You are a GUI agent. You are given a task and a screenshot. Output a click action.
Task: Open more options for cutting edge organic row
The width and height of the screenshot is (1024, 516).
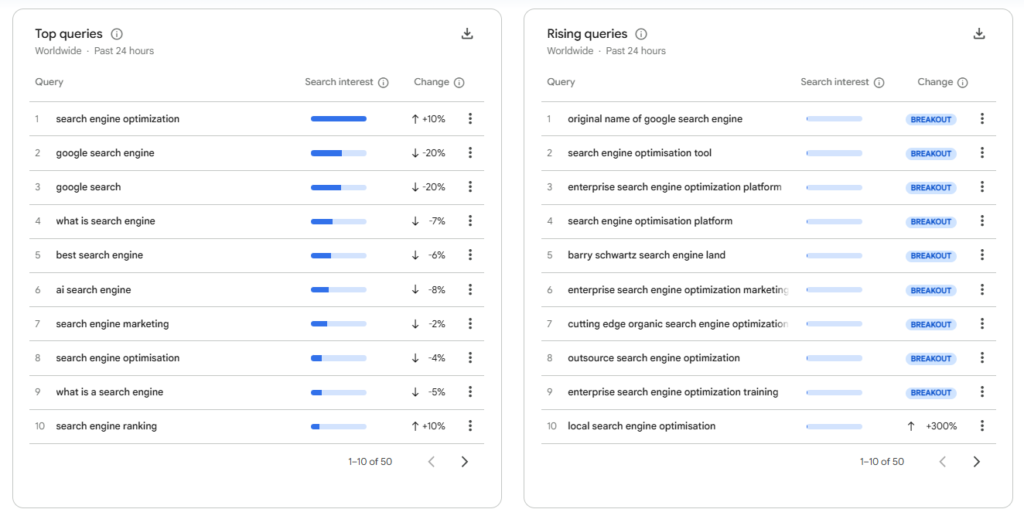click(x=982, y=323)
